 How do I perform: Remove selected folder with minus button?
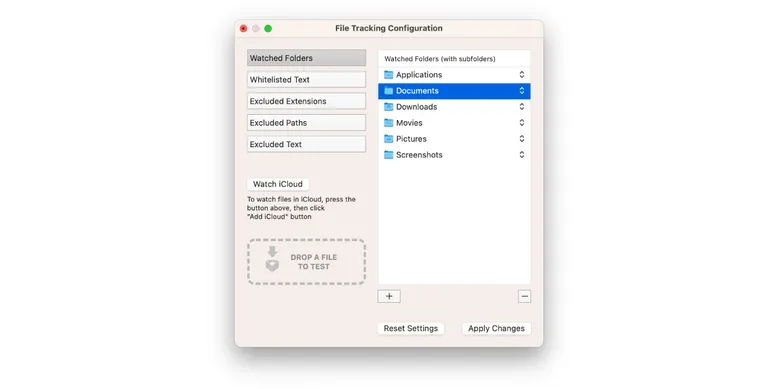pyautogui.click(x=524, y=297)
